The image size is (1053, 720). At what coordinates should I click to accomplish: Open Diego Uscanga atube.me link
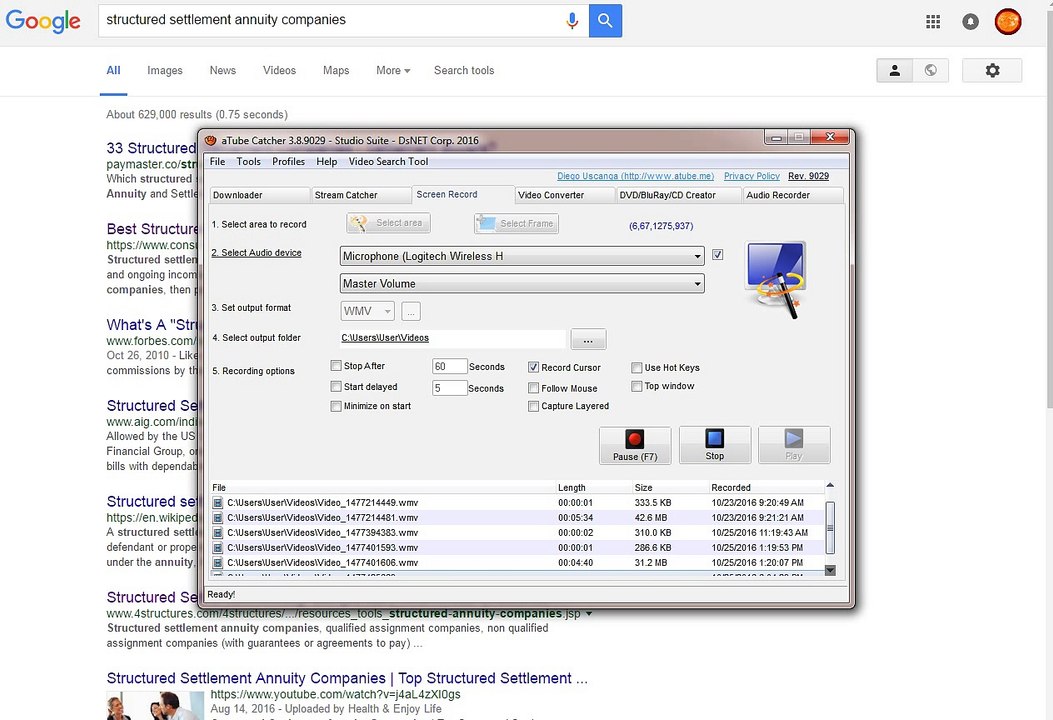[635, 176]
